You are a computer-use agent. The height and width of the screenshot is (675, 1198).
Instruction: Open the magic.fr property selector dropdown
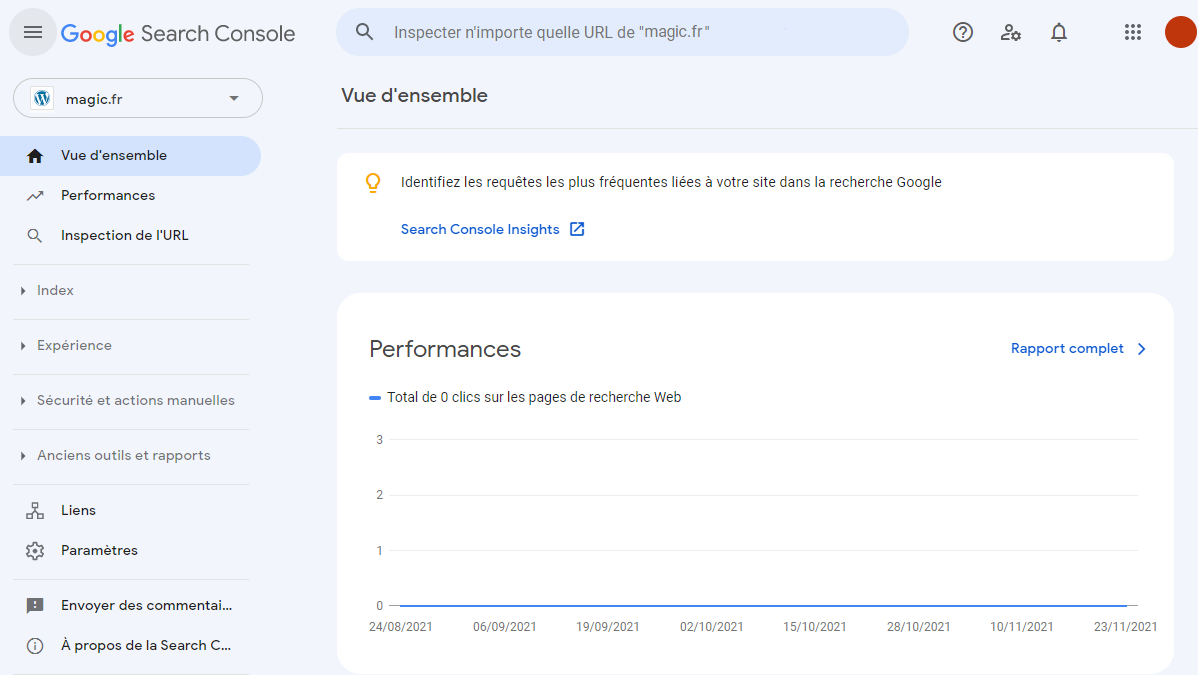click(138, 99)
